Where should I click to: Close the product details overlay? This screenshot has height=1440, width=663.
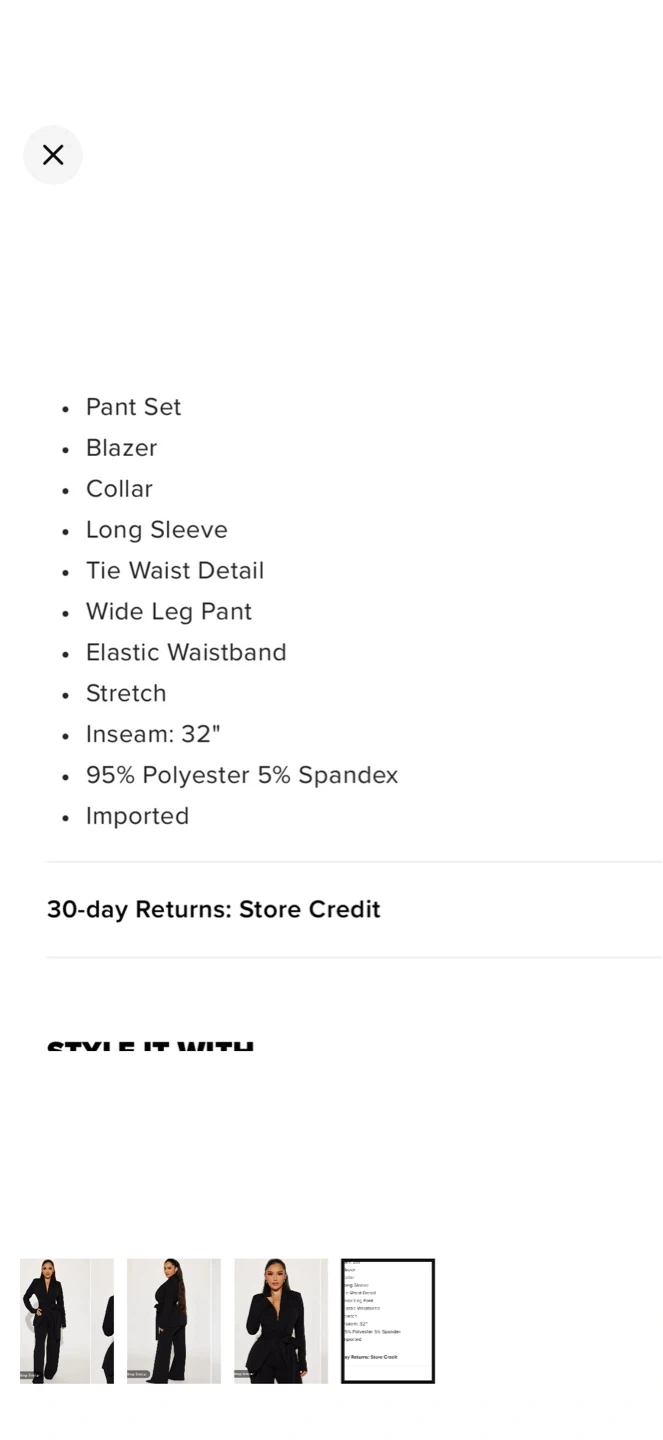(53, 155)
